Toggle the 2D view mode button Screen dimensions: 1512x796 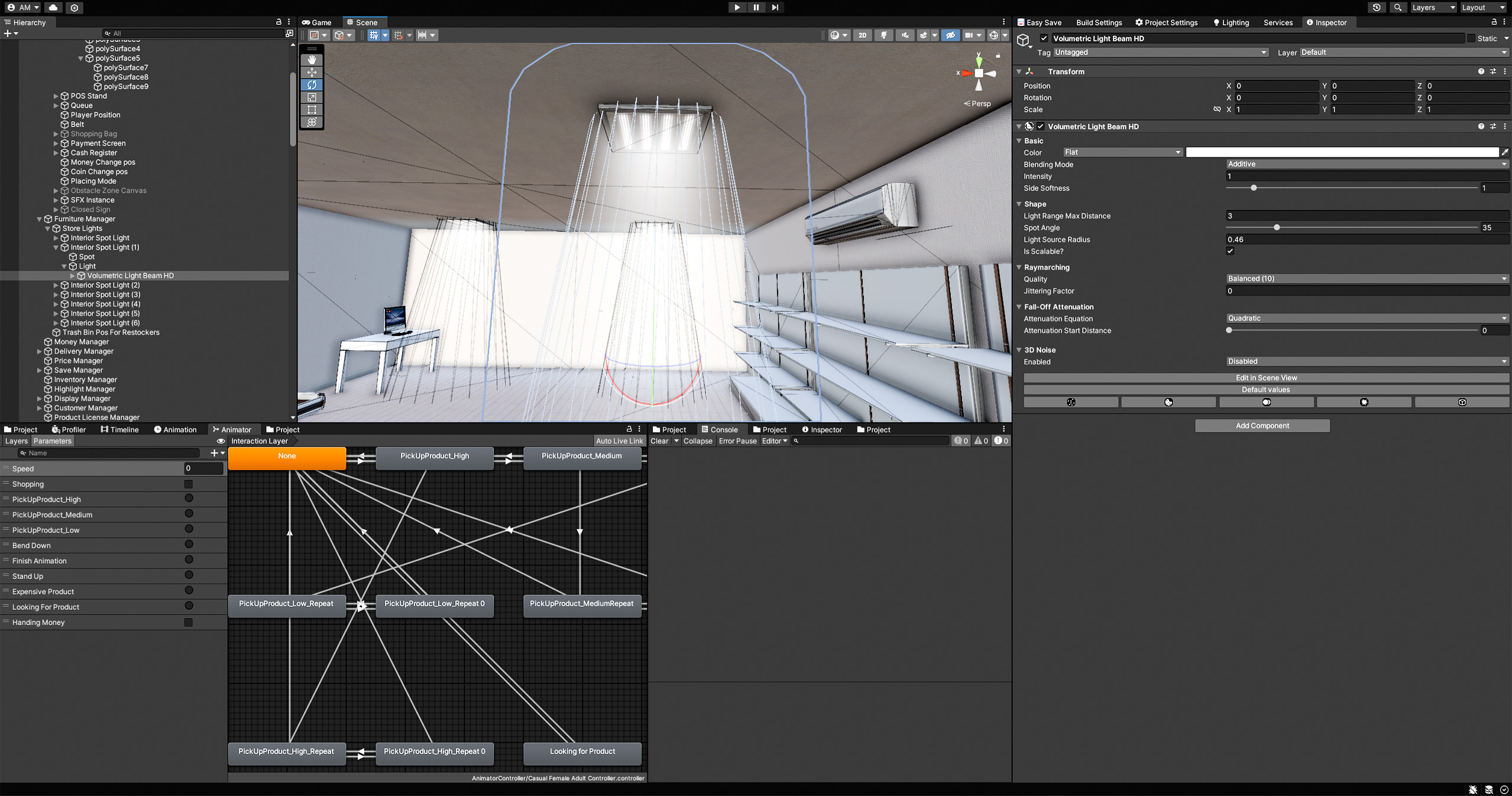point(862,35)
